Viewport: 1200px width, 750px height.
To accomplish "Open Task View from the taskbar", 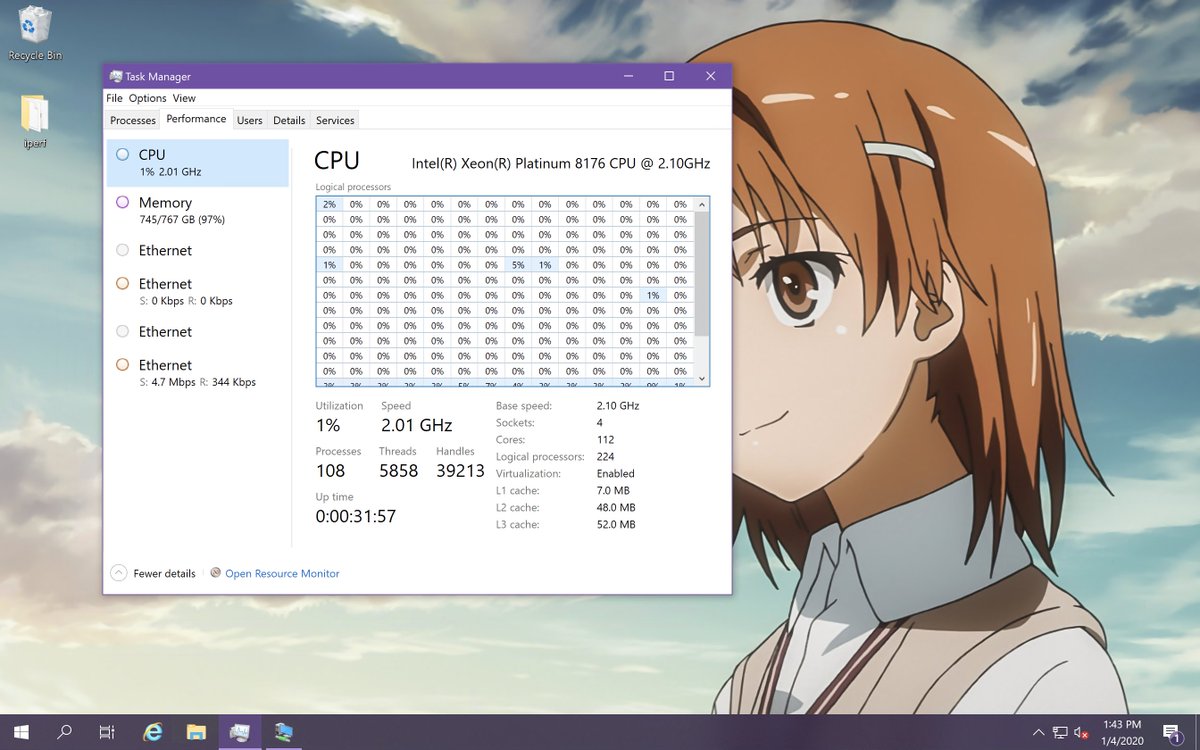I will click(107, 732).
